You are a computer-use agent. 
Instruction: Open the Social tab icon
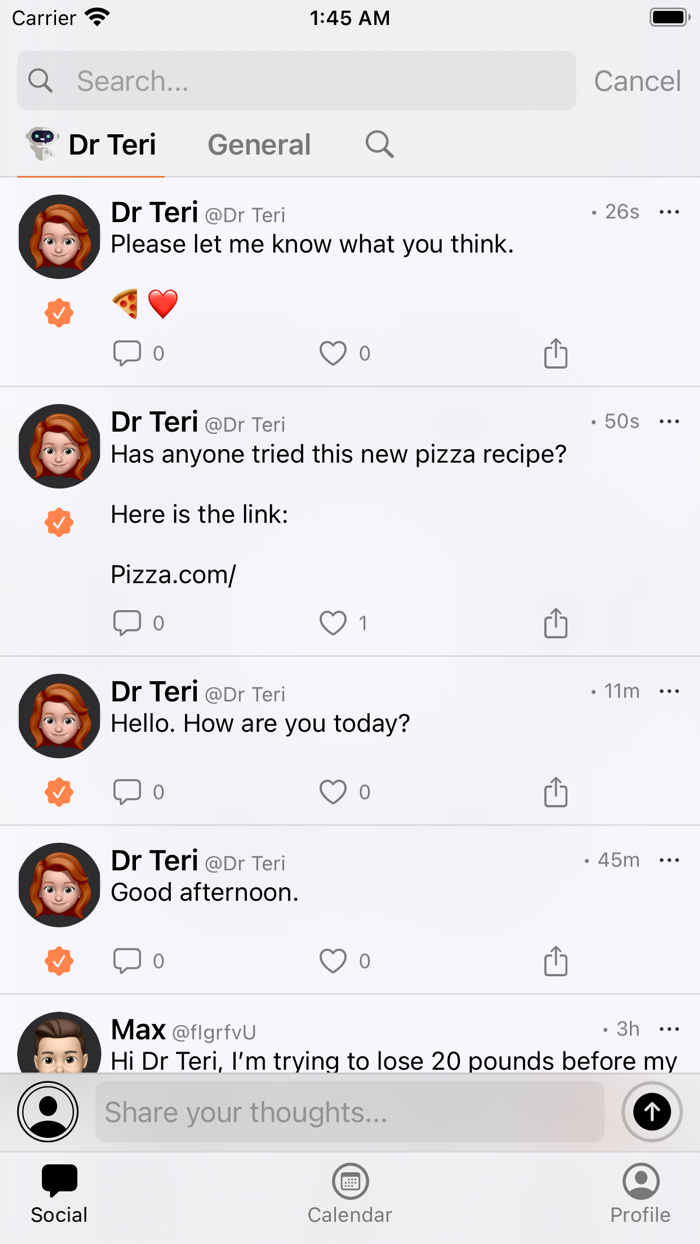pyautogui.click(x=58, y=1181)
